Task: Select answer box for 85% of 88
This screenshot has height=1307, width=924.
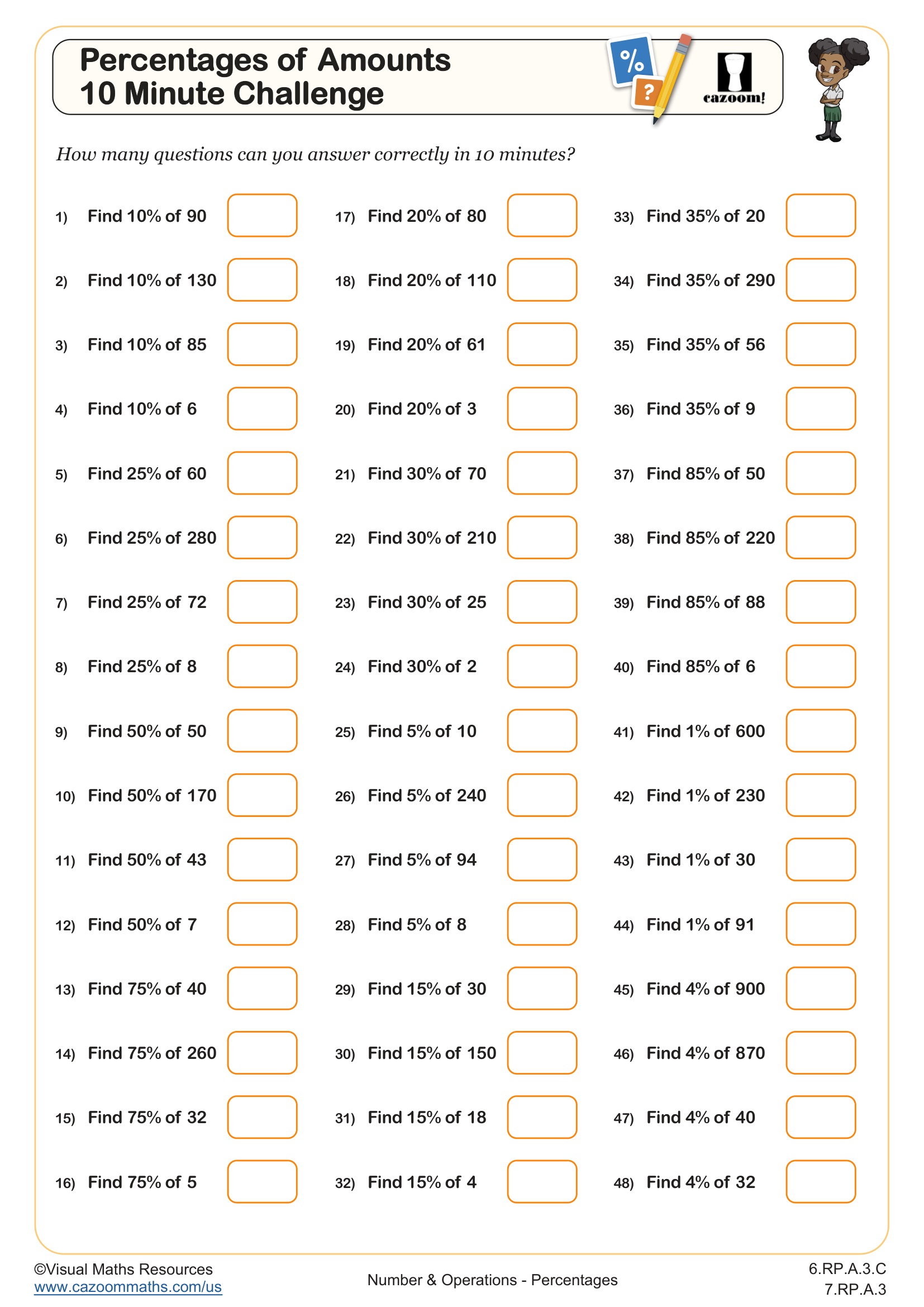Action: pos(821,602)
